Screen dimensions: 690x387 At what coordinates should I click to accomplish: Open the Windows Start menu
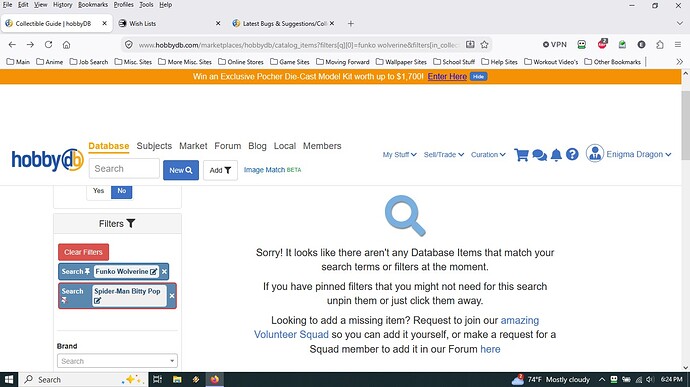9,380
